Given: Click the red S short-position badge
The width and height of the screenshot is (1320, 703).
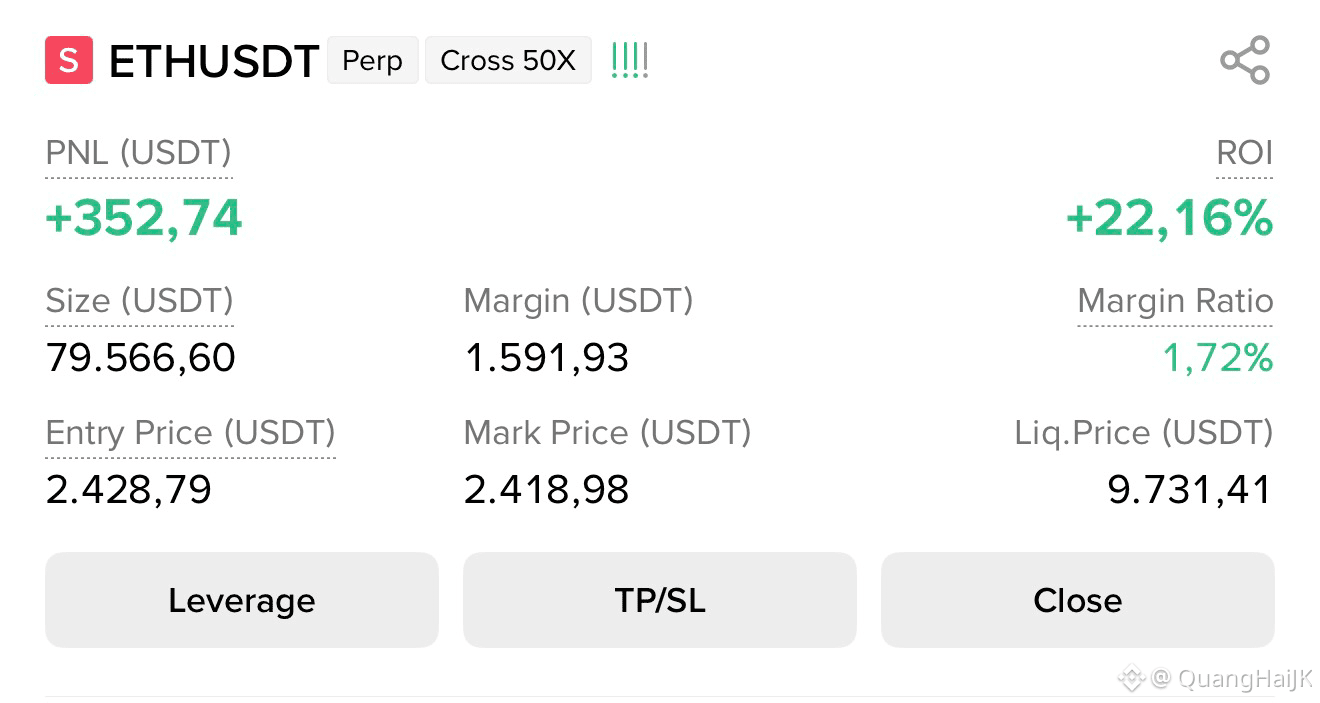Looking at the screenshot, I should click(x=69, y=60).
